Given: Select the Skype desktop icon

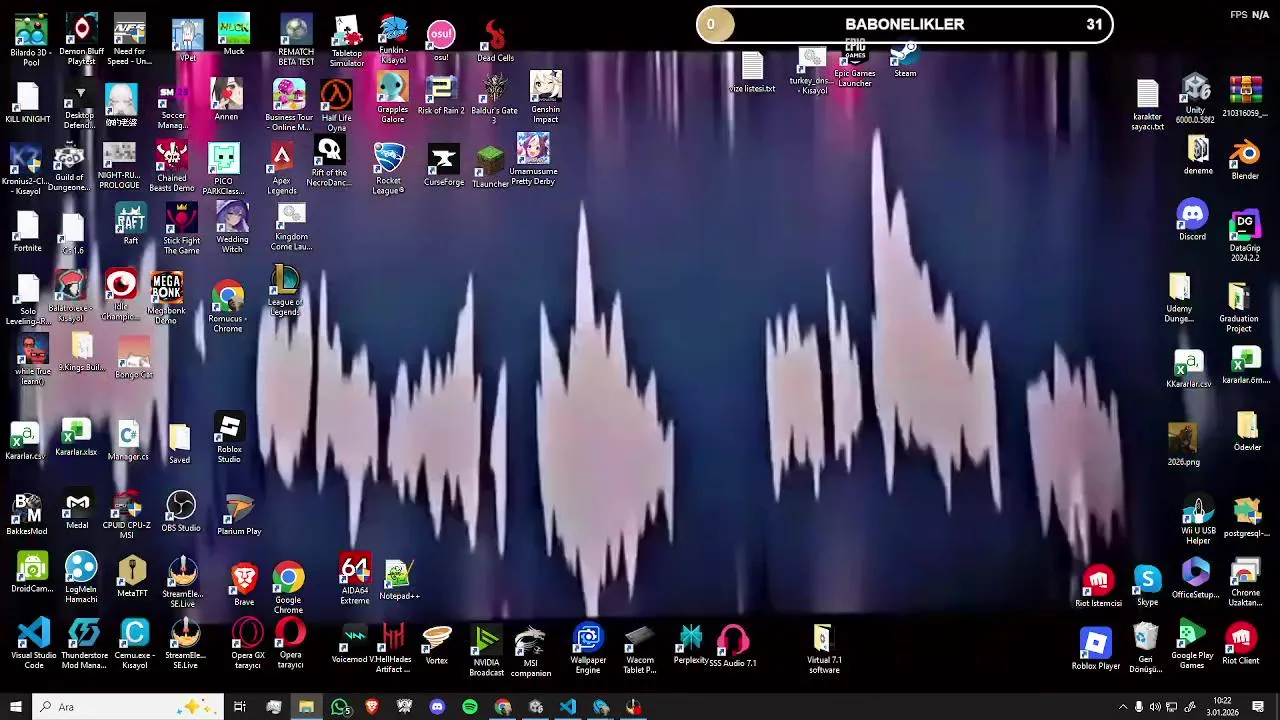Looking at the screenshot, I should [x=1148, y=586].
